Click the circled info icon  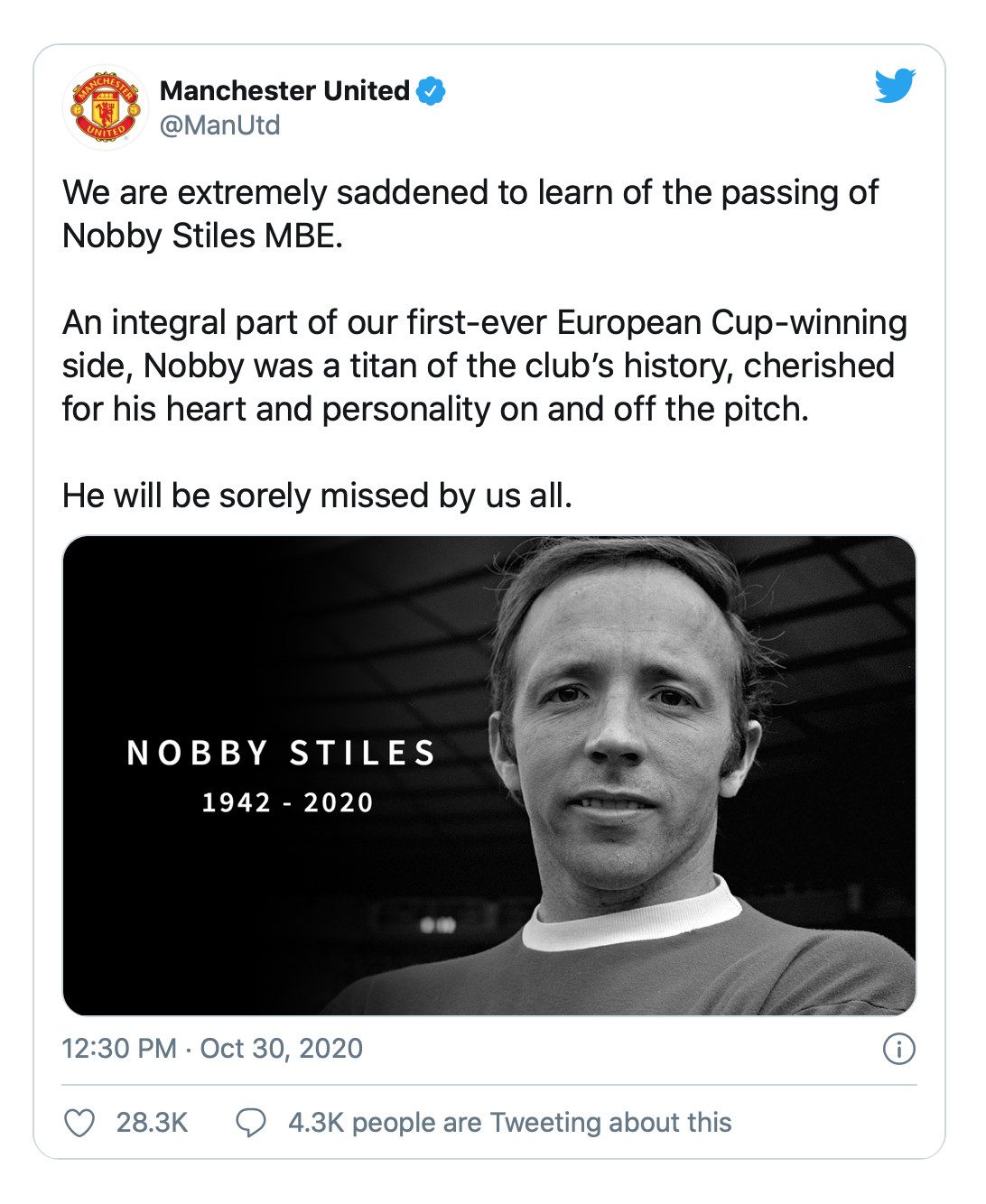click(x=898, y=1048)
